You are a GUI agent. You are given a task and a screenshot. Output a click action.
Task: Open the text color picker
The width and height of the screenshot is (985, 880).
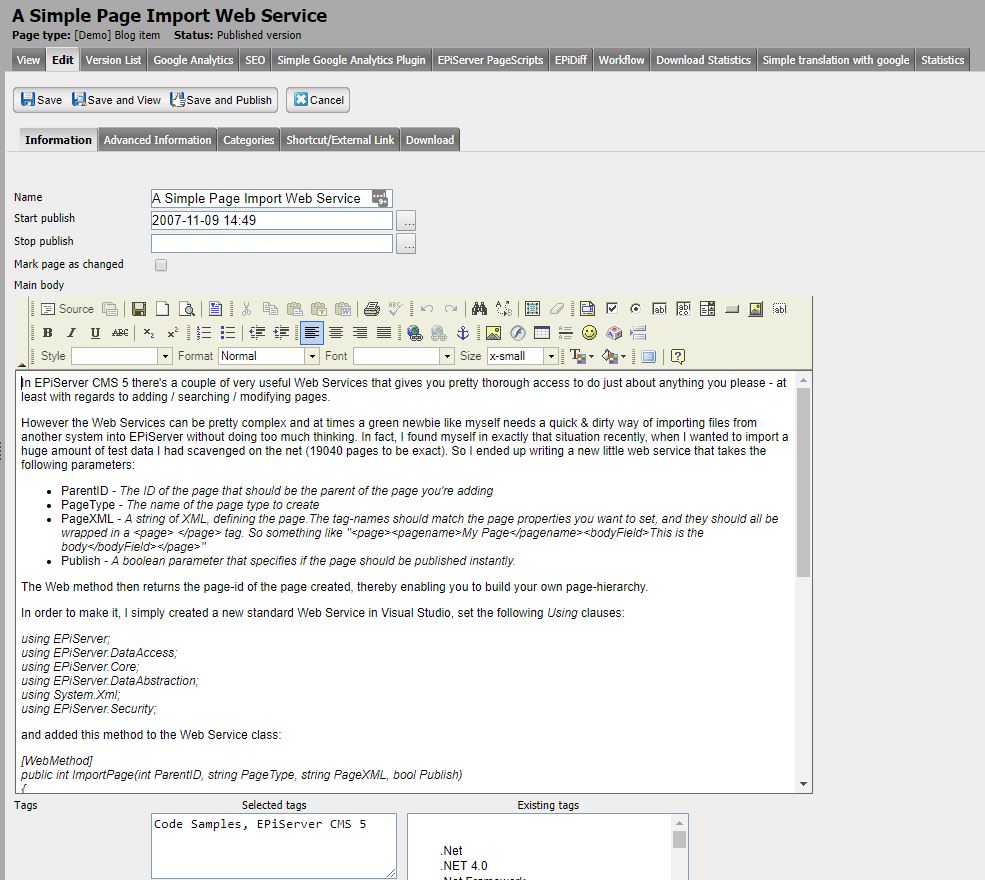[578, 353]
